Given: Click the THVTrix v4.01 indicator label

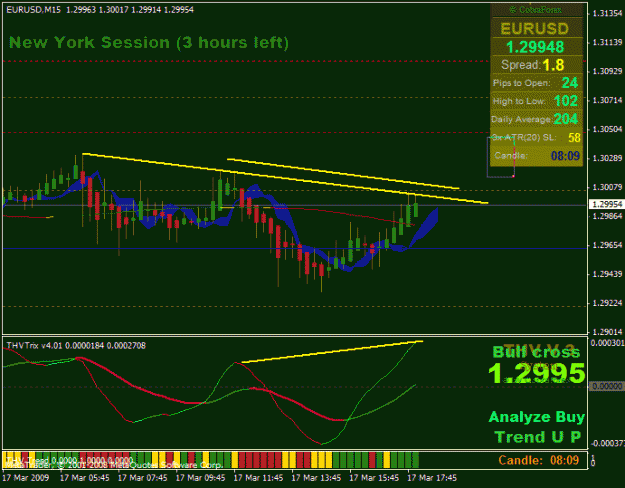Looking at the screenshot, I should point(76,345).
